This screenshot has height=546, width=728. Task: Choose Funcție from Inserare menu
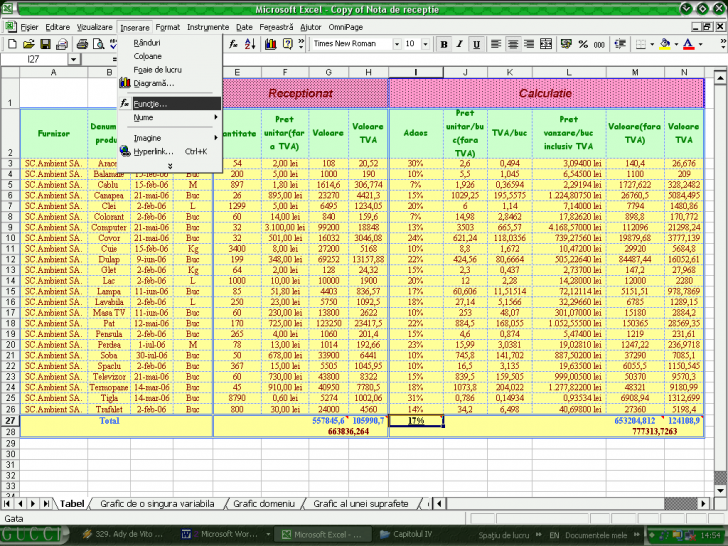pos(170,104)
